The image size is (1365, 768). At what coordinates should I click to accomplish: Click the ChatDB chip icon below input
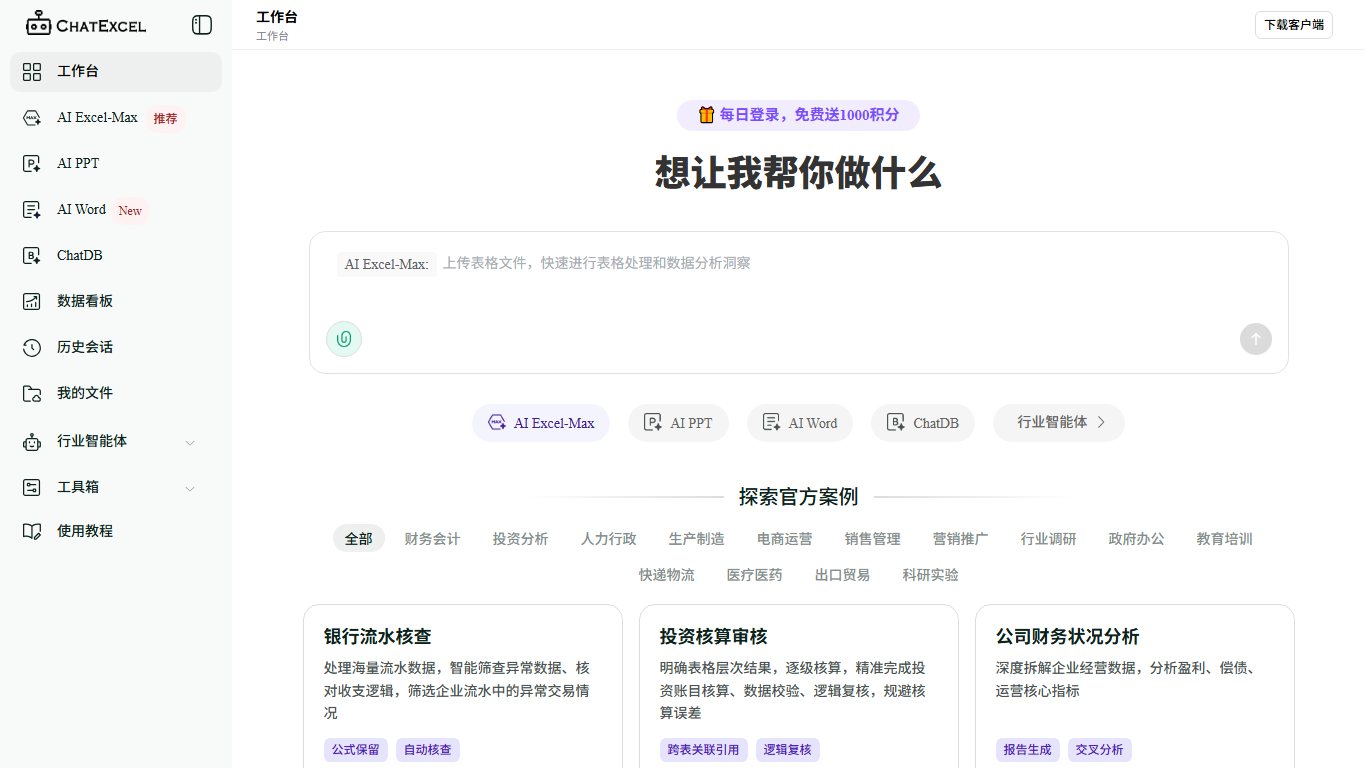(x=896, y=423)
